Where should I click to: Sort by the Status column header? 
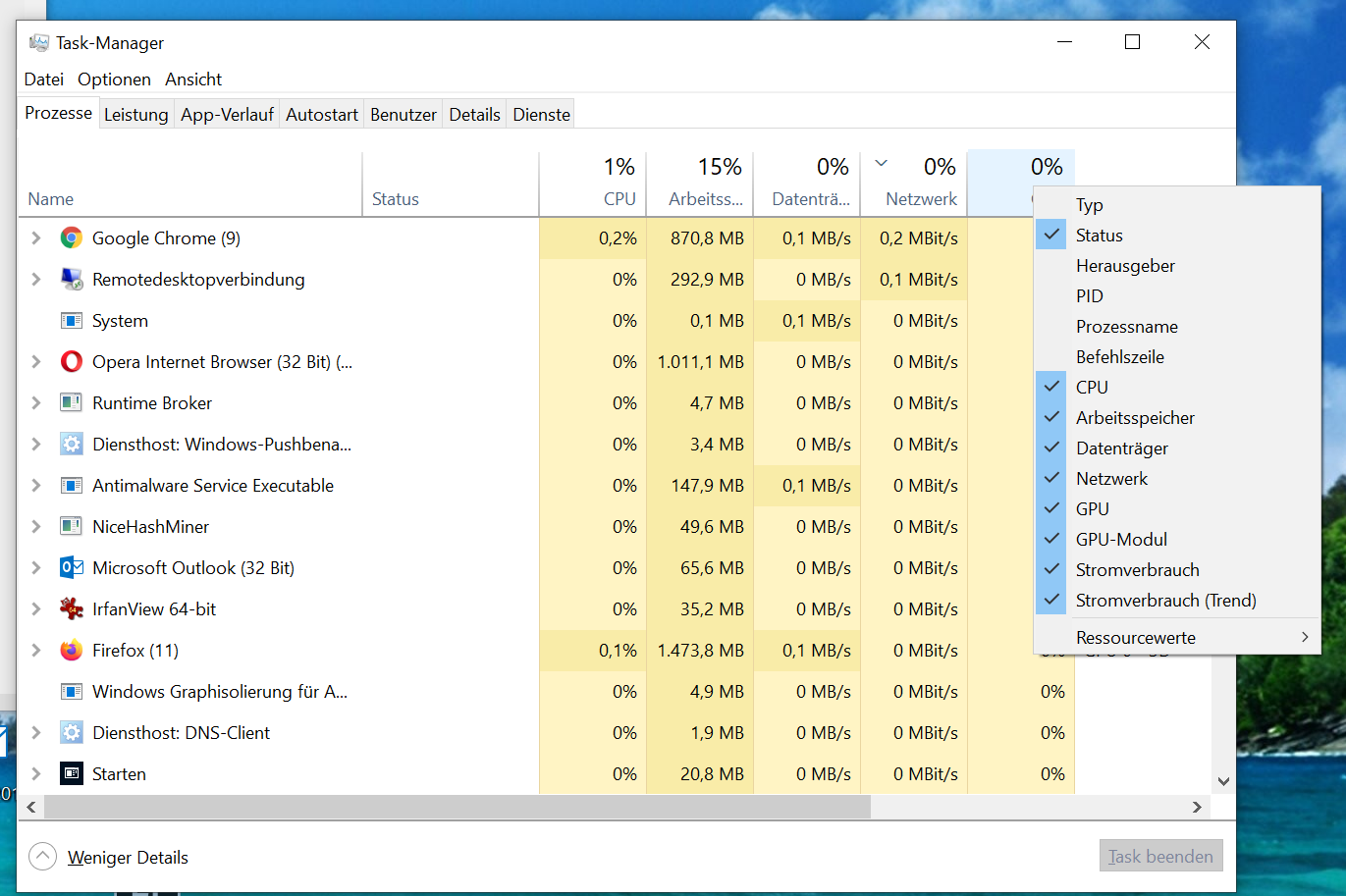(451, 184)
